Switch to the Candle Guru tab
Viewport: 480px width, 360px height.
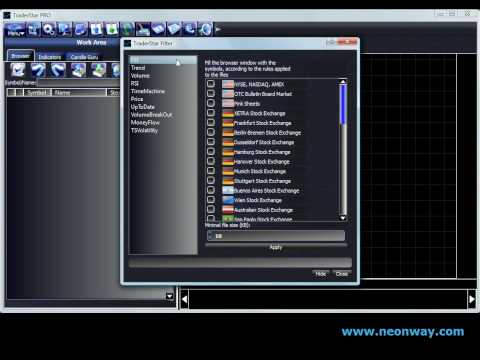point(84,57)
